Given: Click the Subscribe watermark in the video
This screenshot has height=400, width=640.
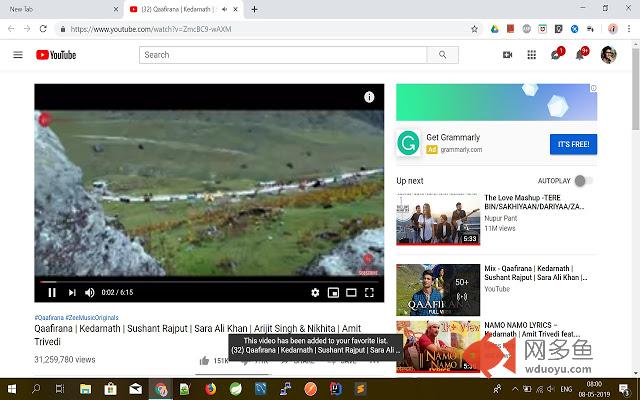Looking at the screenshot, I should pos(368,264).
